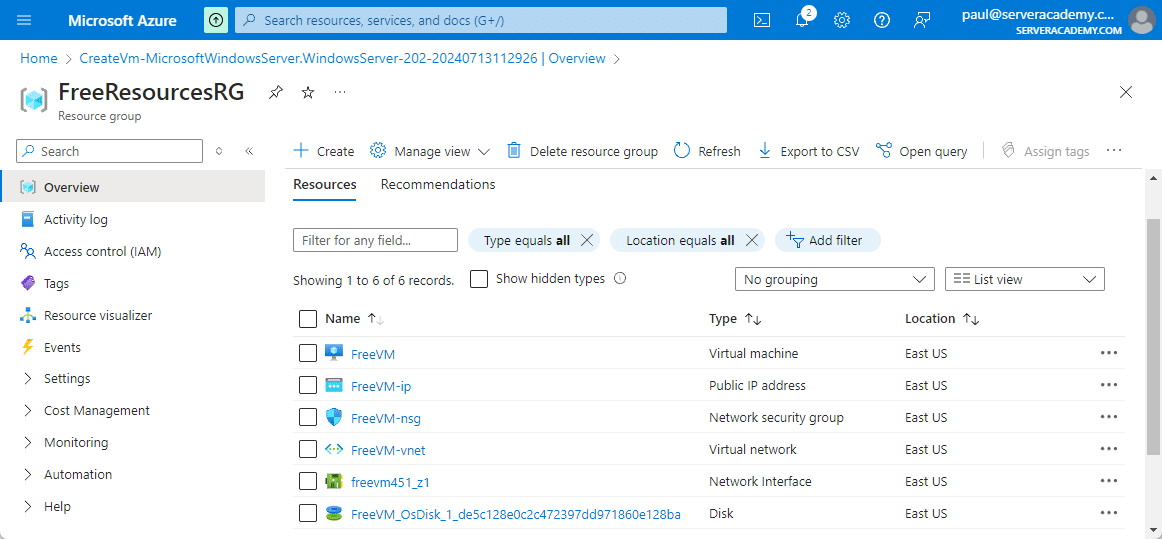Open more actions for the FreeVM row
This screenshot has width=1162, height=539.
1109,354
